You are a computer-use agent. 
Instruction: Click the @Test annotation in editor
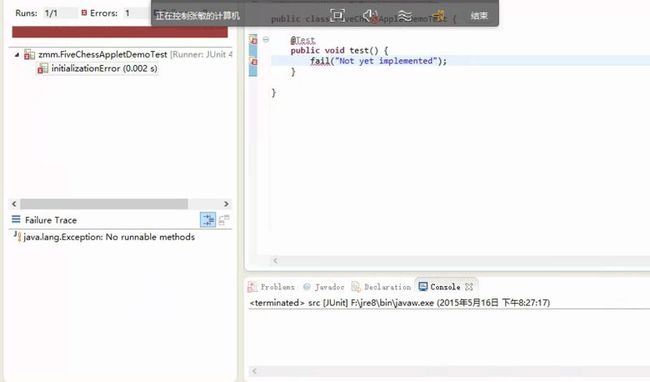(x=303, y=40)
